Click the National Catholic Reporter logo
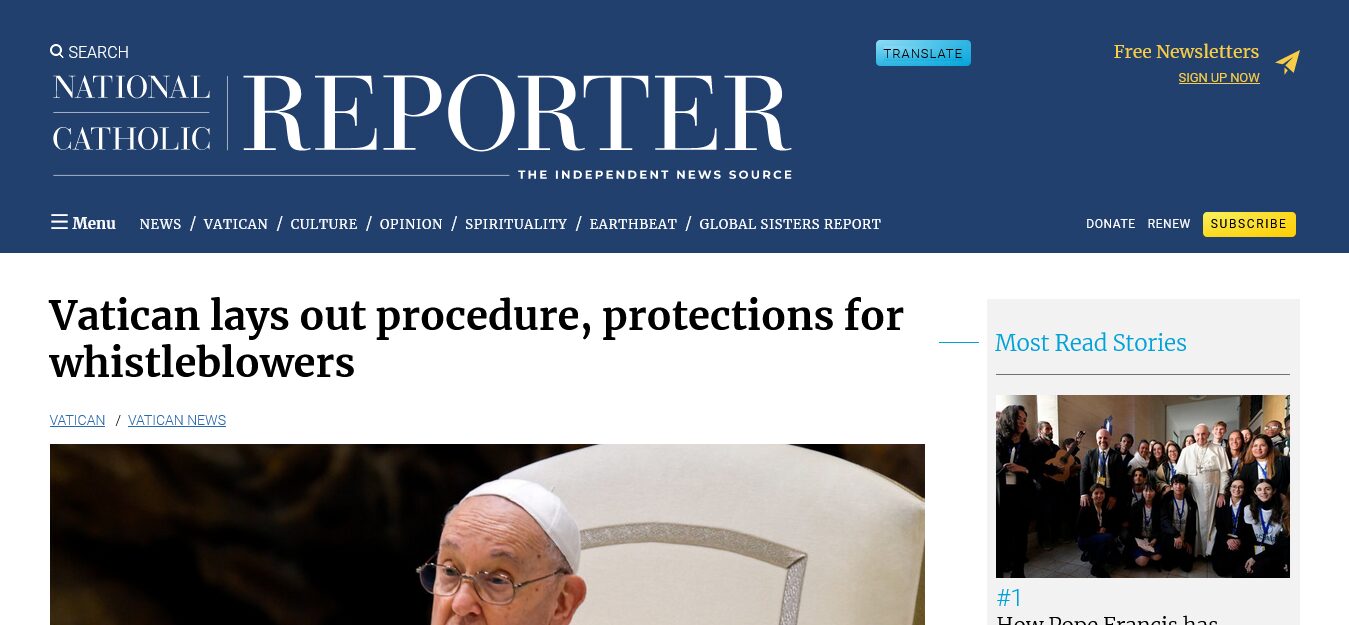The height and width of the screenshot is (625, 1349). point(422,126)
